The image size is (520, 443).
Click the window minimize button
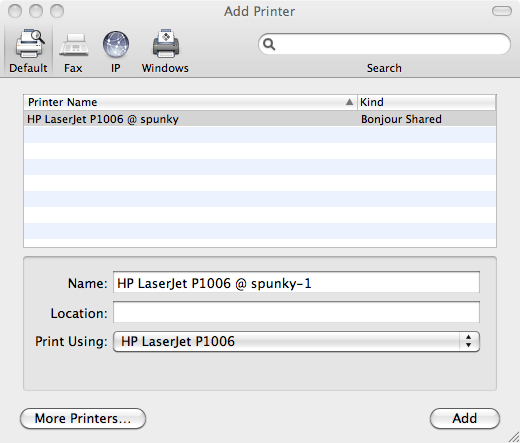point(36,11)
